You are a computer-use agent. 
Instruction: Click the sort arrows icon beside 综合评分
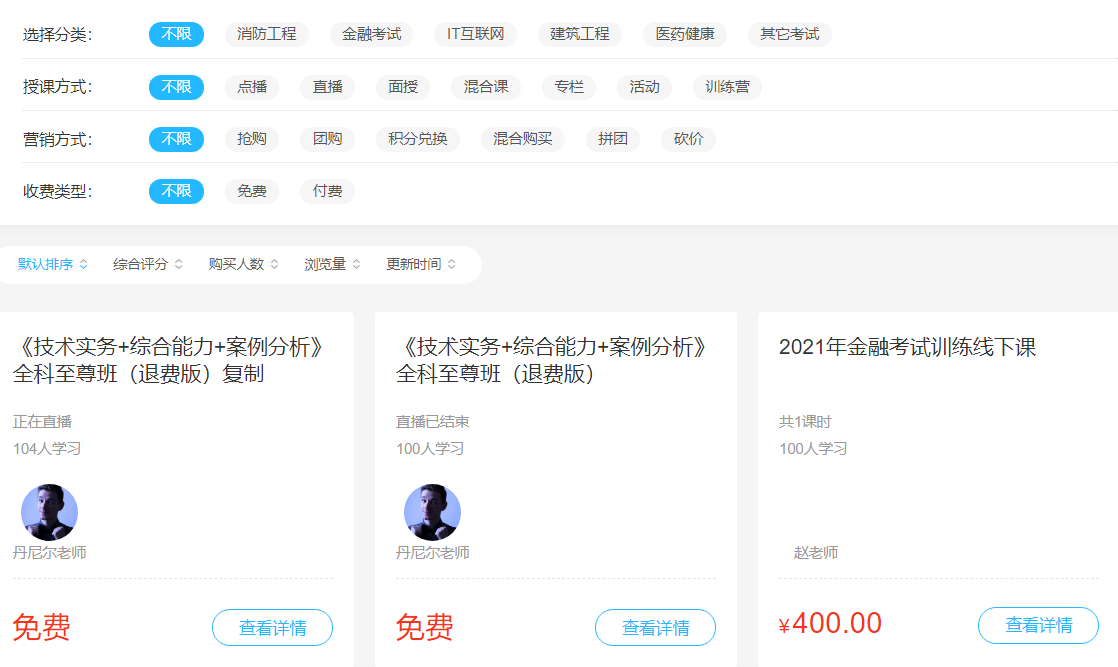pos(179,265)
